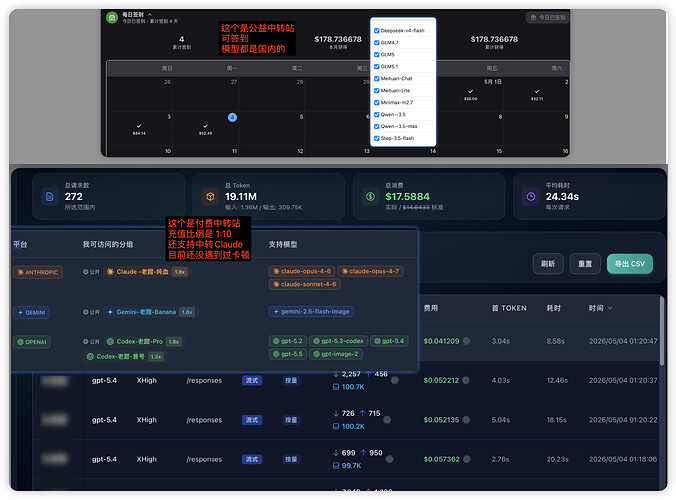Click the GEMINI platform tag
Screen dimensions: 676x500
click(x=31, y=312)
